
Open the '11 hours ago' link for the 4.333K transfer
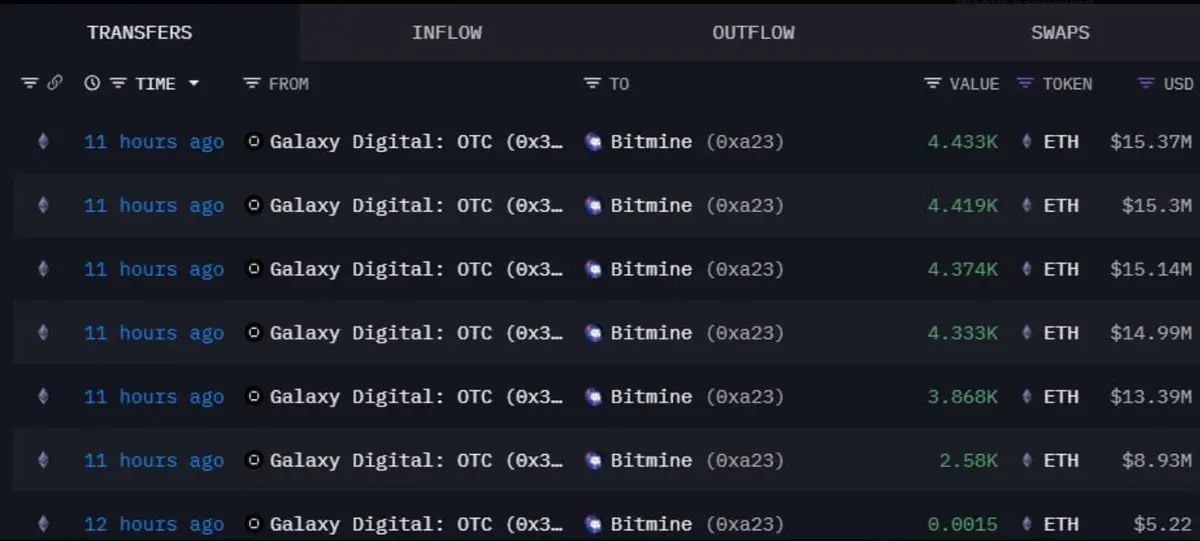click(154, 333)
